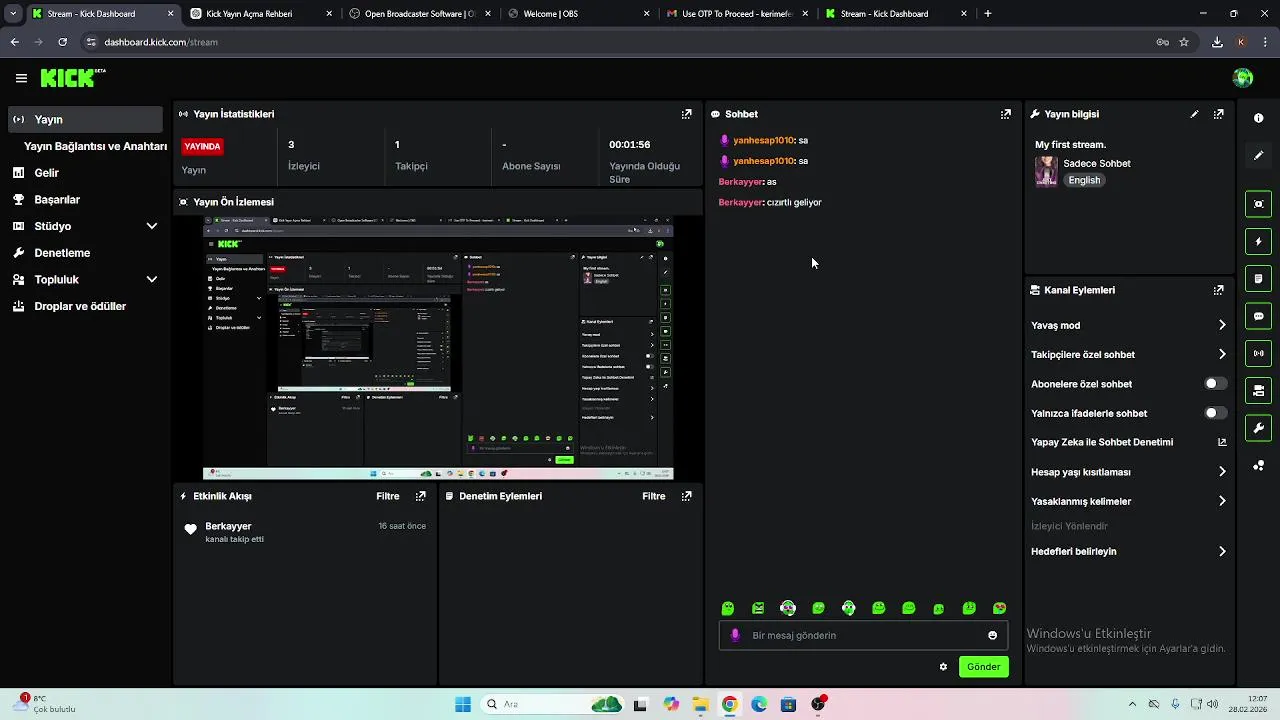Open Yayın Bağlantısı ve Anahtarı page
Viewport: 1280px width, 720px height.
pyautogui.click(x=95, y=146)
